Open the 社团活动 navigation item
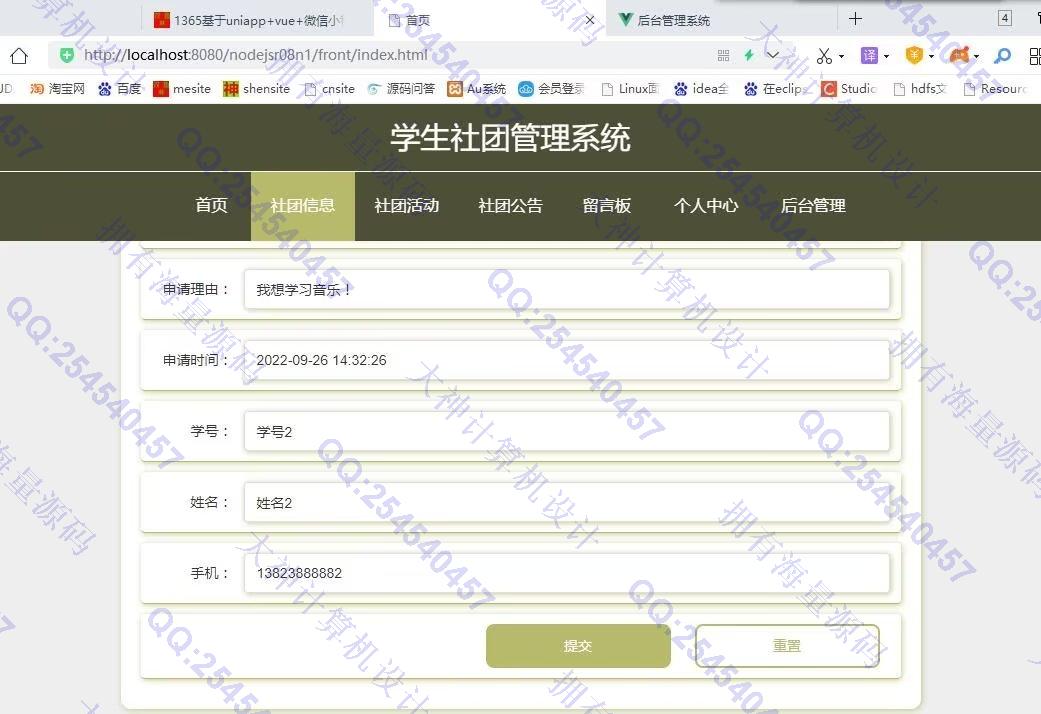 click(x=407, y=206)
